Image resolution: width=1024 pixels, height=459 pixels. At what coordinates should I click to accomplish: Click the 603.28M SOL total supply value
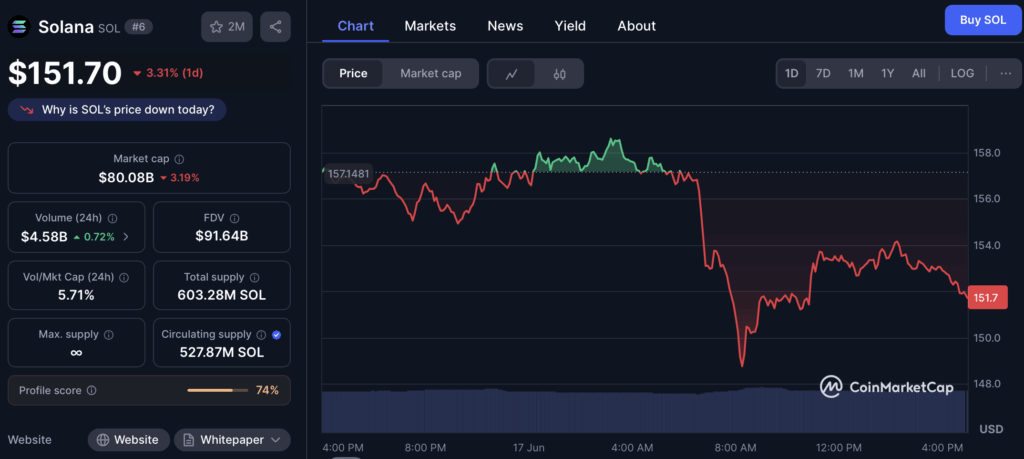pyautogui.click(x=221, y=295)
